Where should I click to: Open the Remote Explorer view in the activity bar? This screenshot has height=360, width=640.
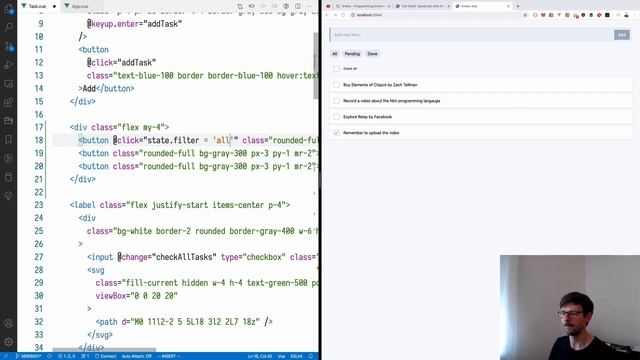(9, 84)
